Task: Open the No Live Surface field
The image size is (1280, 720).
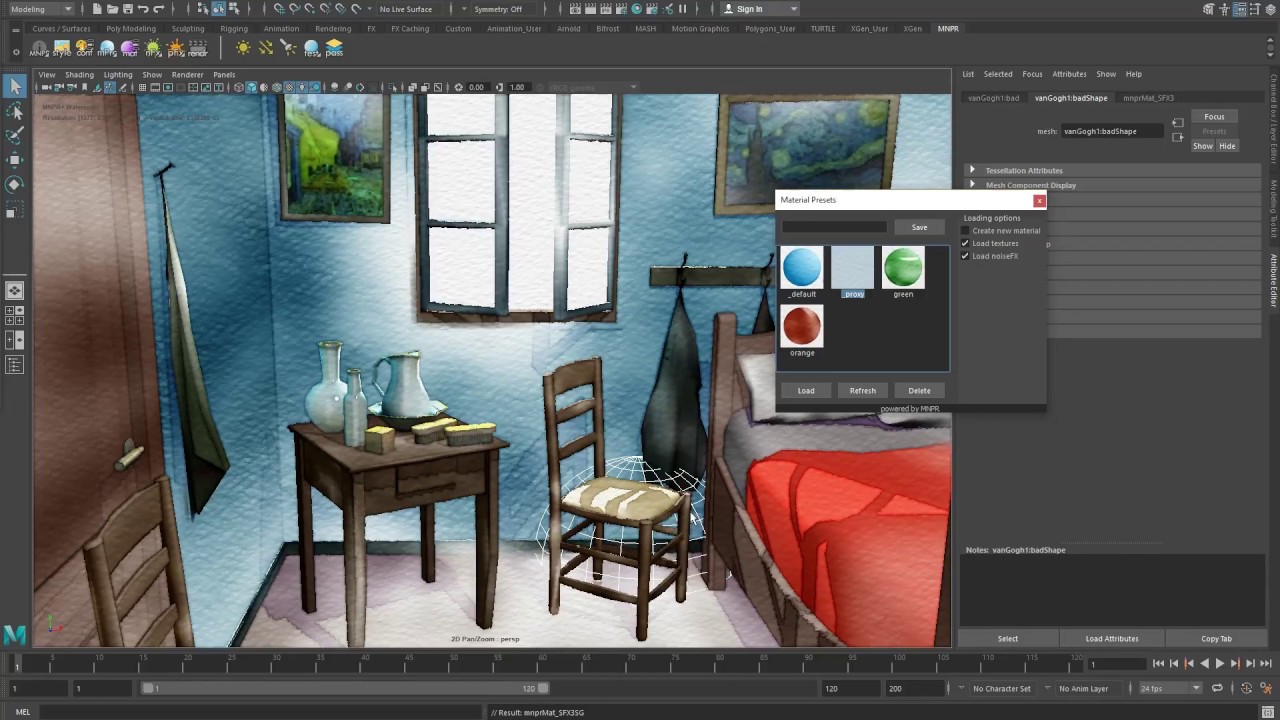Action: (411, 9)
